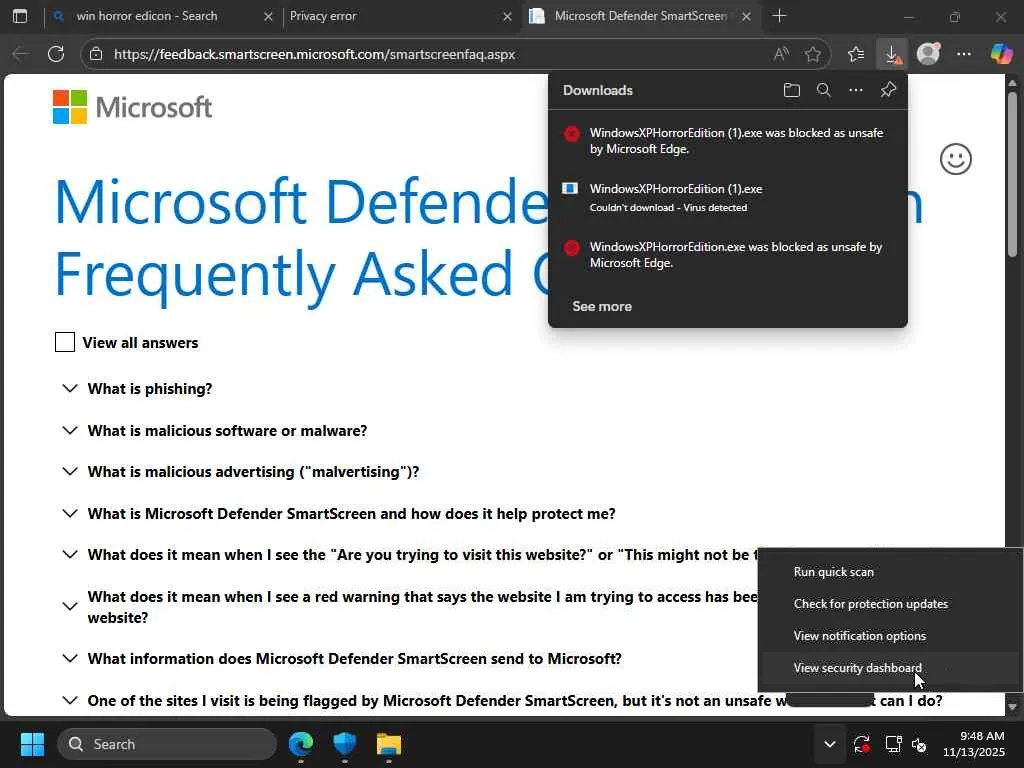Toggle the Downloads toolbar button

click(892, 54)
